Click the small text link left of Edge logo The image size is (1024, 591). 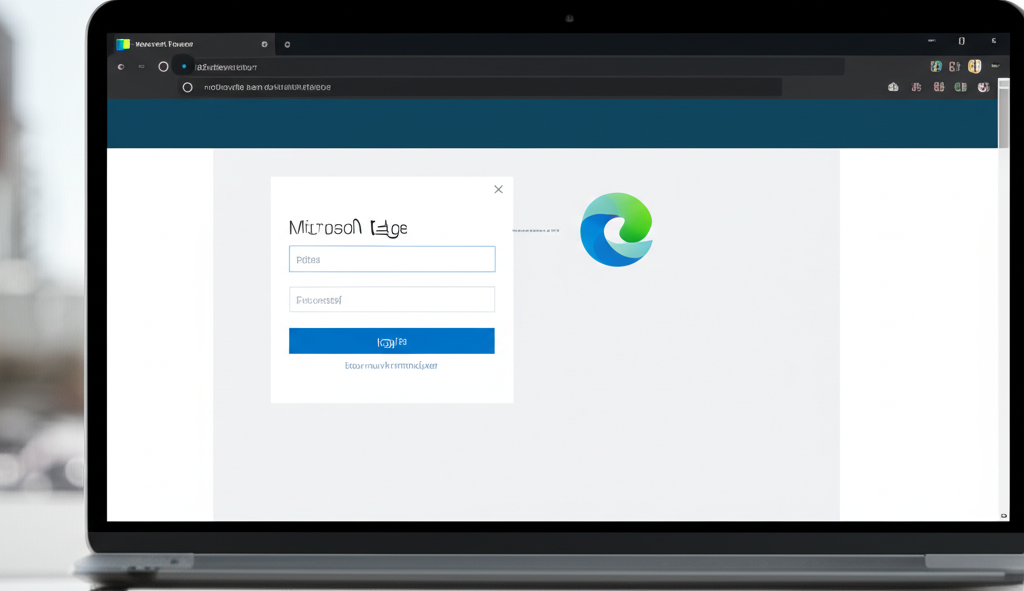tap(535, 230)
